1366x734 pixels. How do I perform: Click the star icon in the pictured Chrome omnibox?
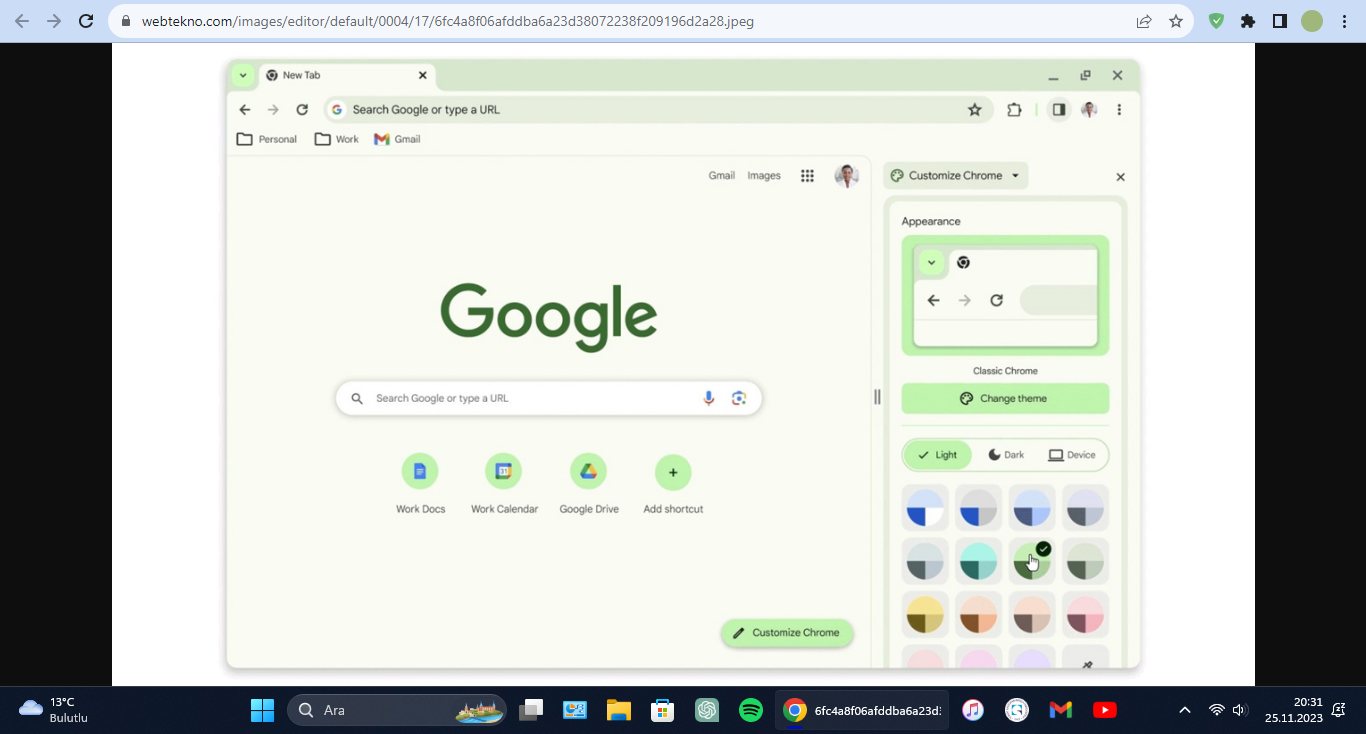975,110
